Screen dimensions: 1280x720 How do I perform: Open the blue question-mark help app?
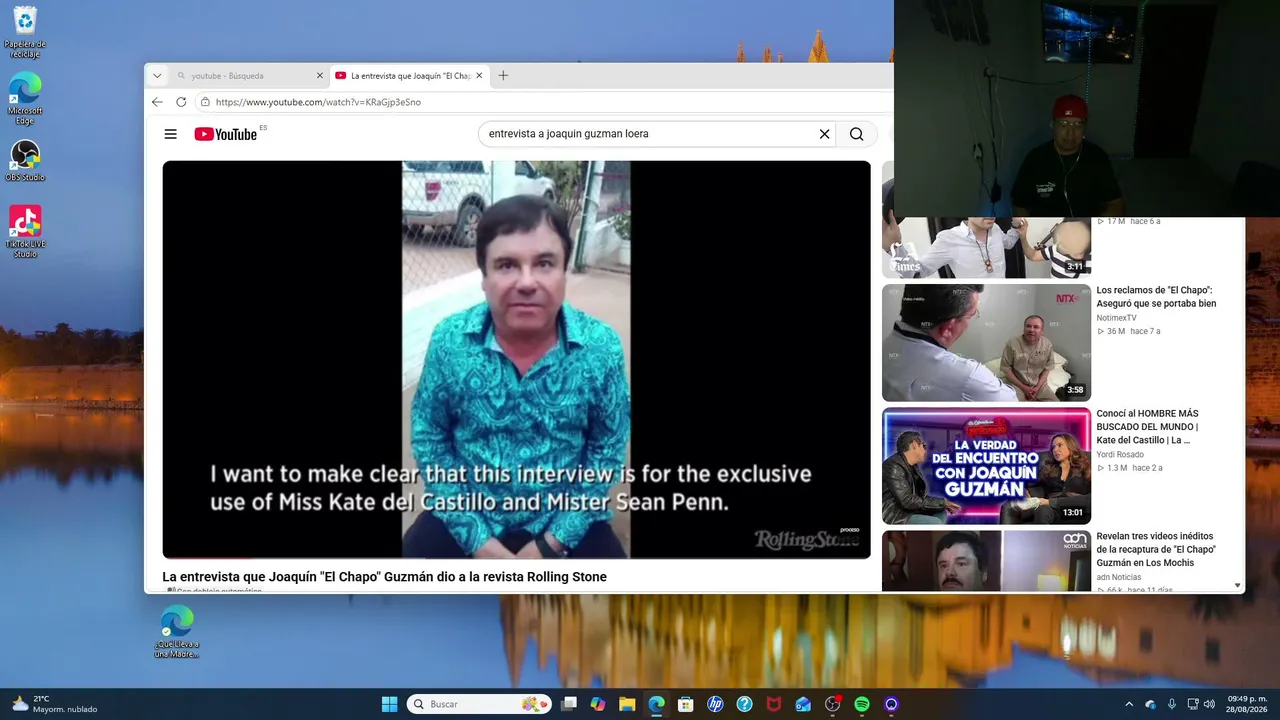[x=744, y=704]
